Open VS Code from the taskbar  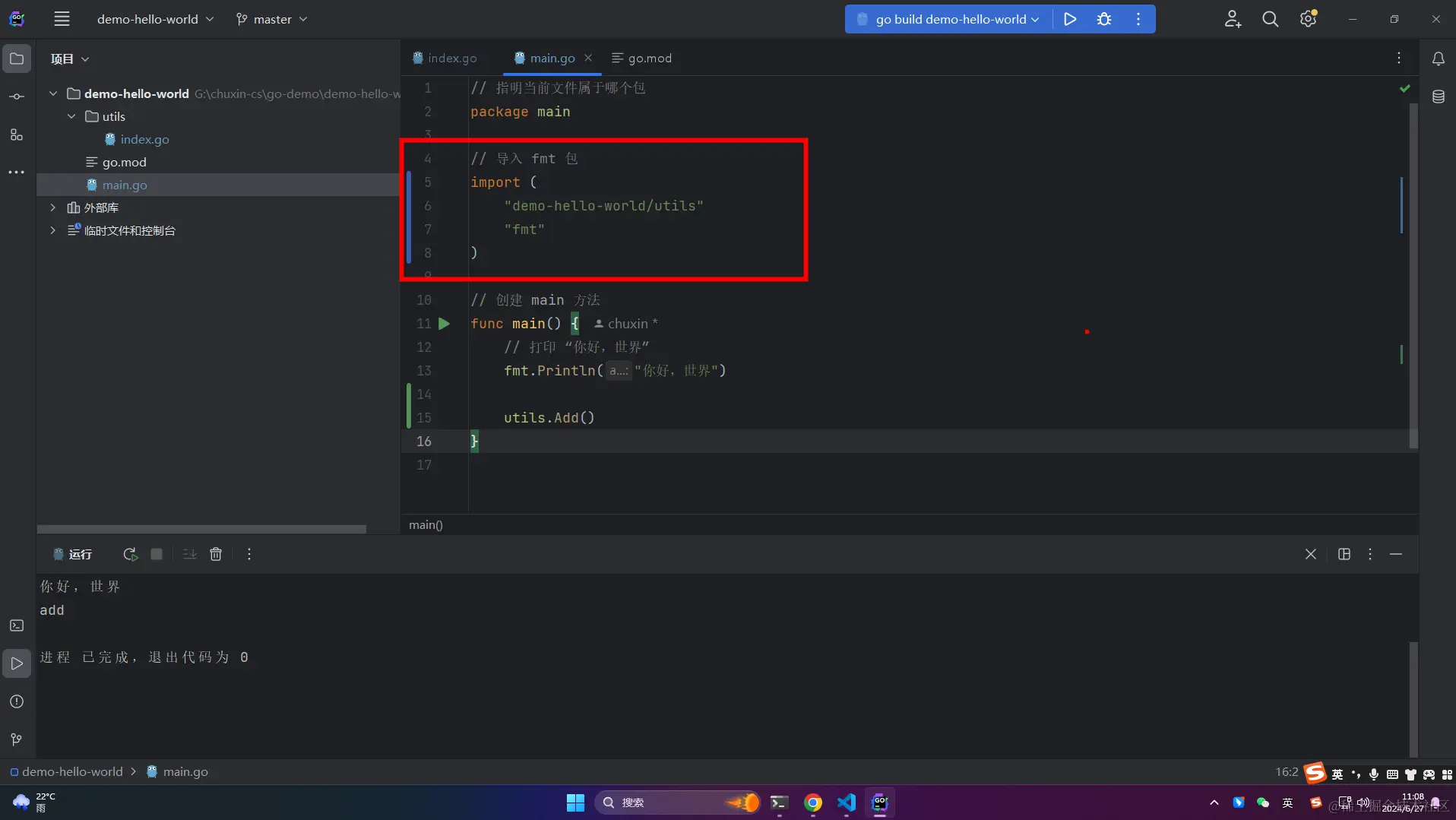pos(847,803)
